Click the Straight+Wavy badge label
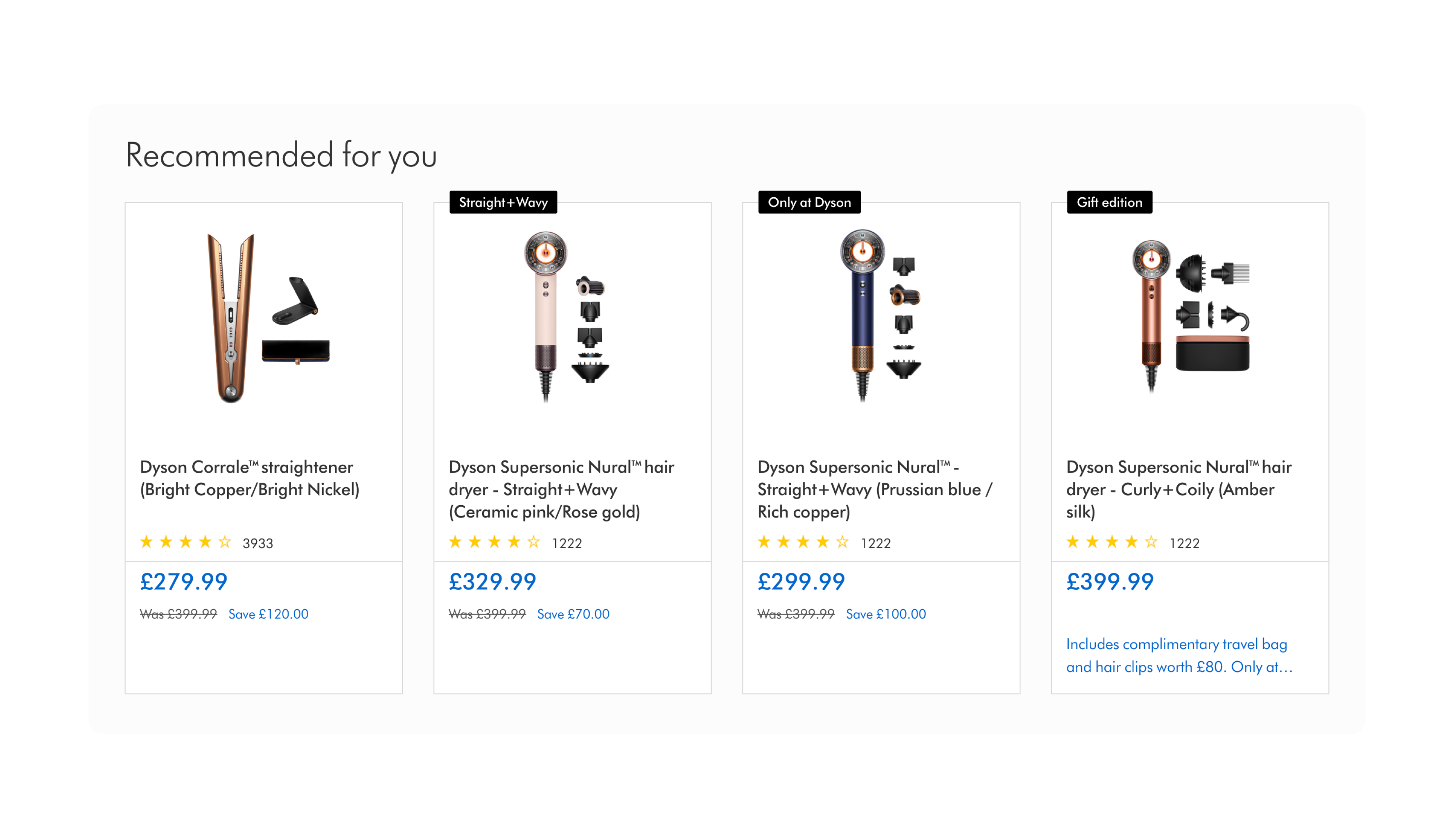 click(503, 203)
